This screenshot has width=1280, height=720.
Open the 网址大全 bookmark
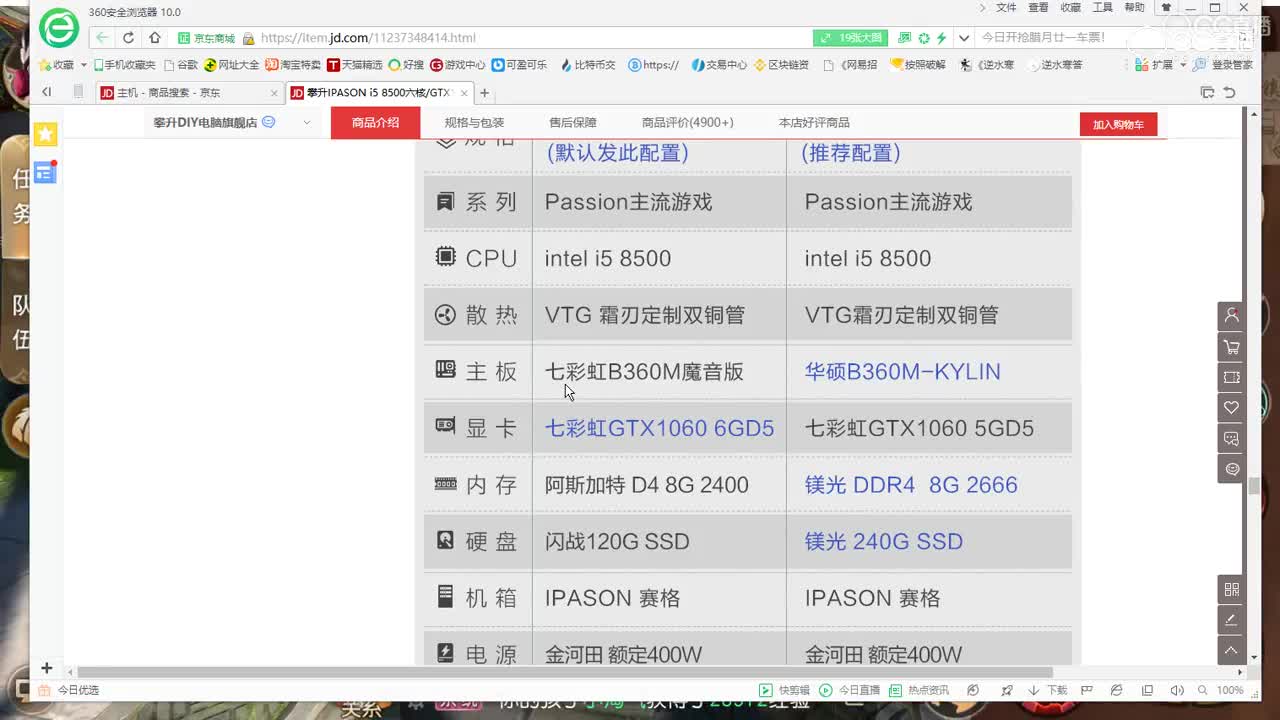coord(232,65)
